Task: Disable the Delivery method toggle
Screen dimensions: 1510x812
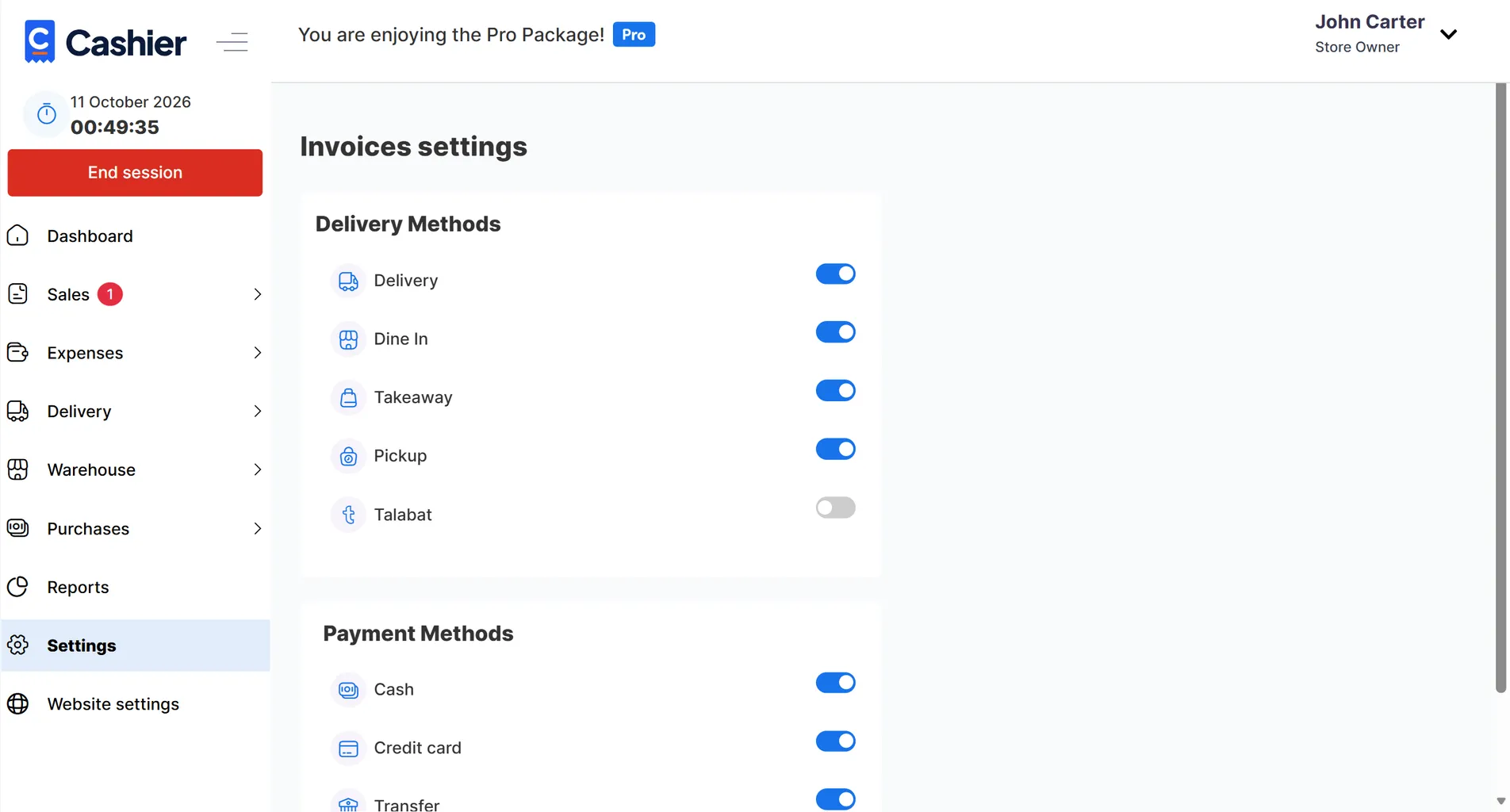Action: 836,274
